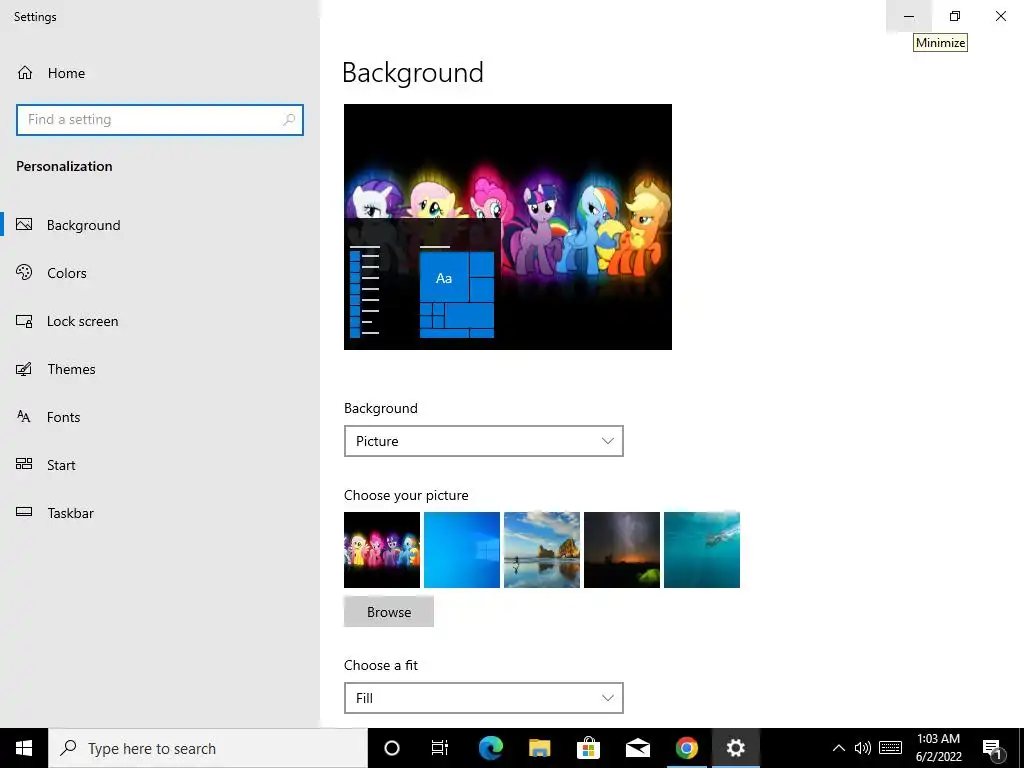Viewport: 1024px width, 768px height.
Task: Choose the blue Windows logo wallpaper thumbnail
Action: click(x=462, y=550)
